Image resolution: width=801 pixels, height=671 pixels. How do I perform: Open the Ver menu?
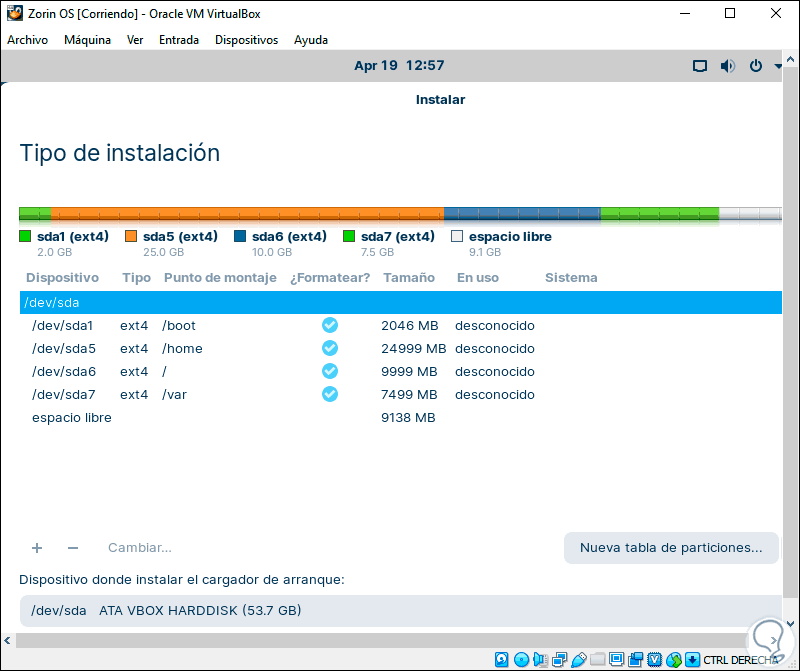click(x=135, y=40)
